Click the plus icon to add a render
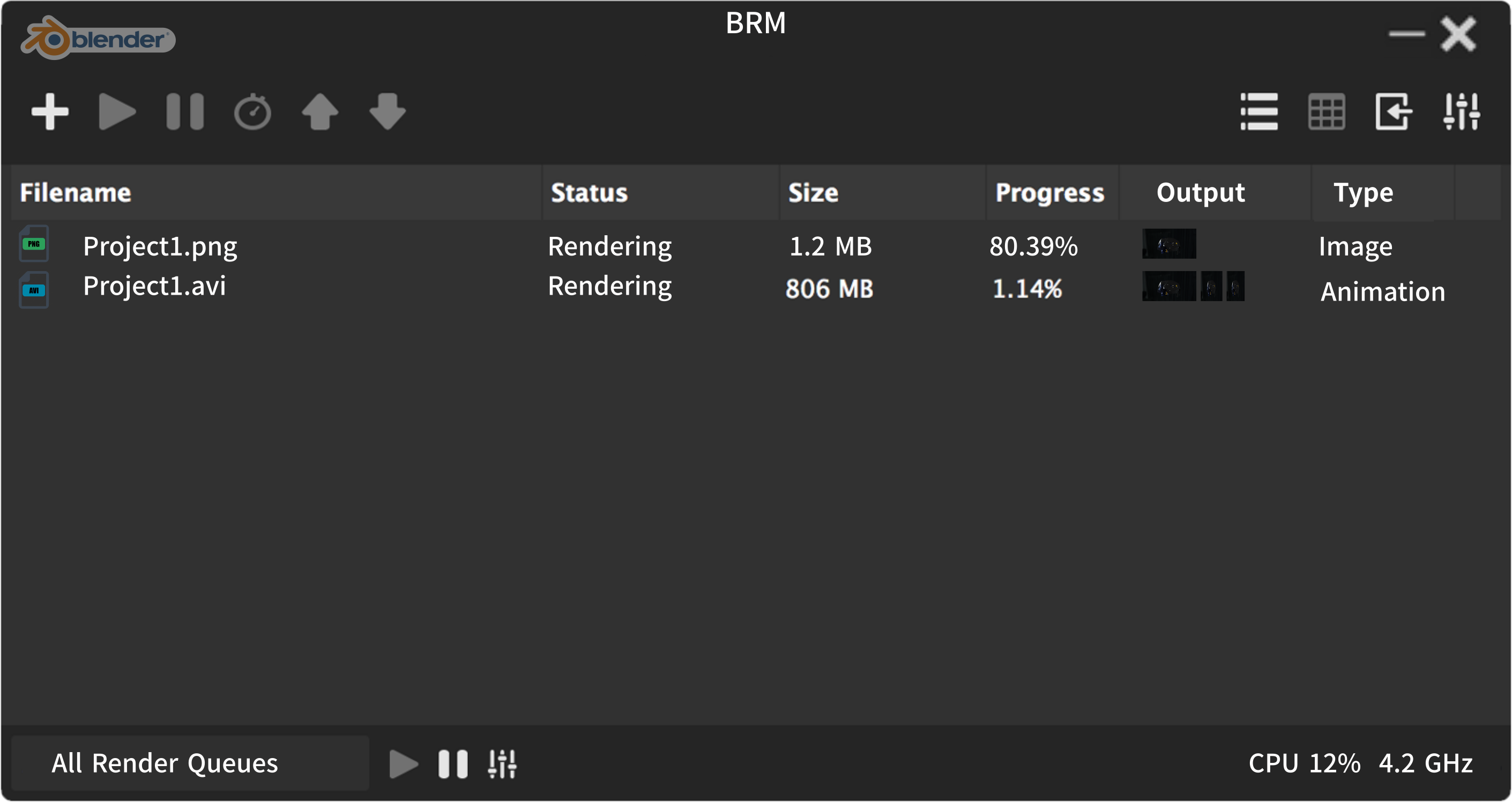Image resolution: width=1512 pixels, height=802 pixels. point(50,111)
